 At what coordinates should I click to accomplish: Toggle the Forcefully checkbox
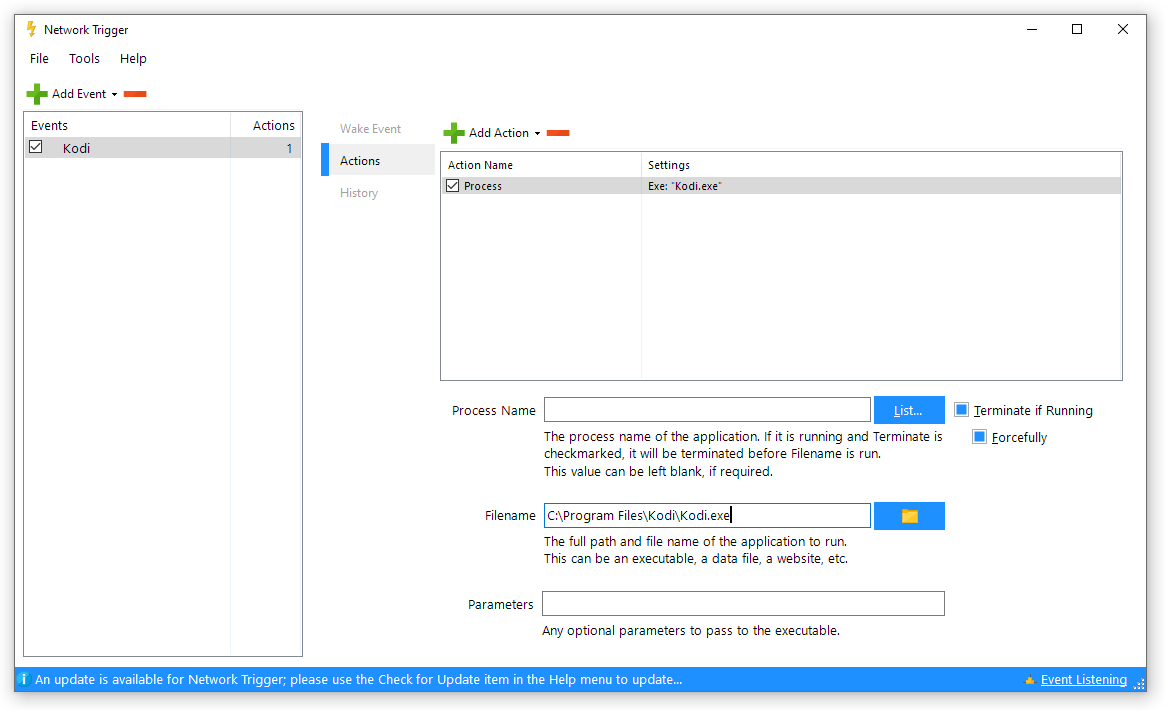coord(979,437)
